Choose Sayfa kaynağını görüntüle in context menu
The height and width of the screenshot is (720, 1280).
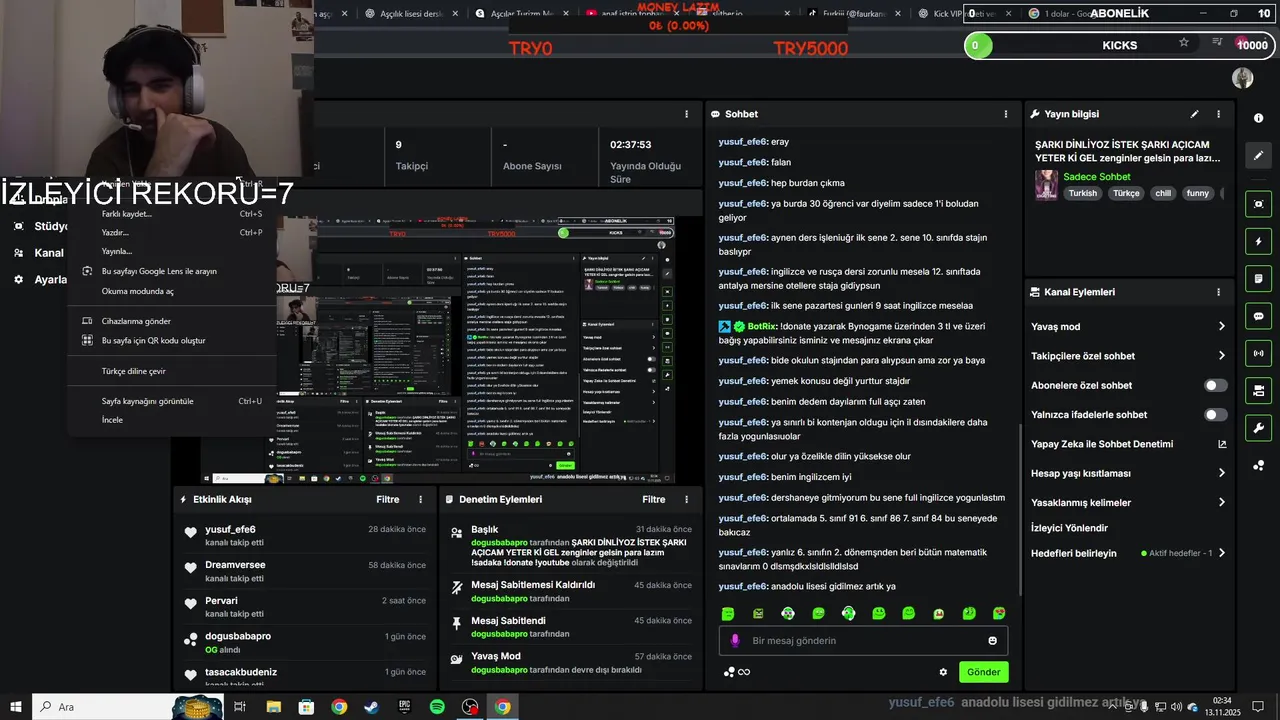coord(172,401)
